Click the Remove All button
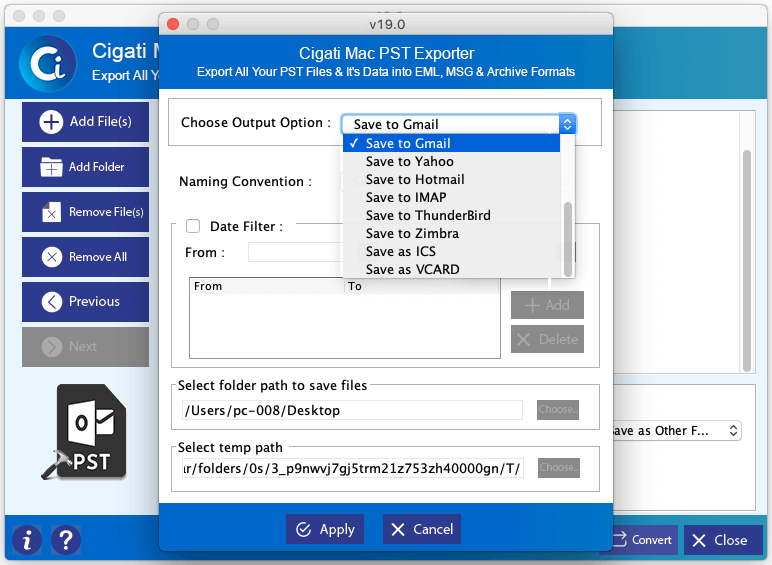The image size is (772, 565). click(x=85, y=257)
